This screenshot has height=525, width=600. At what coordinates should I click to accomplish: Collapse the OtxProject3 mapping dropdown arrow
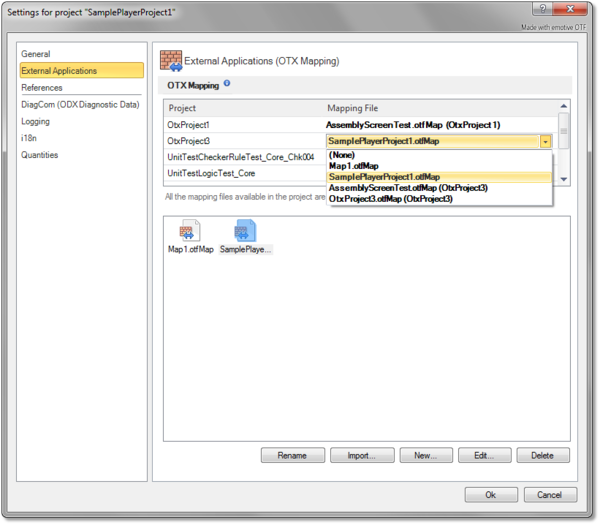coord(544,142)
